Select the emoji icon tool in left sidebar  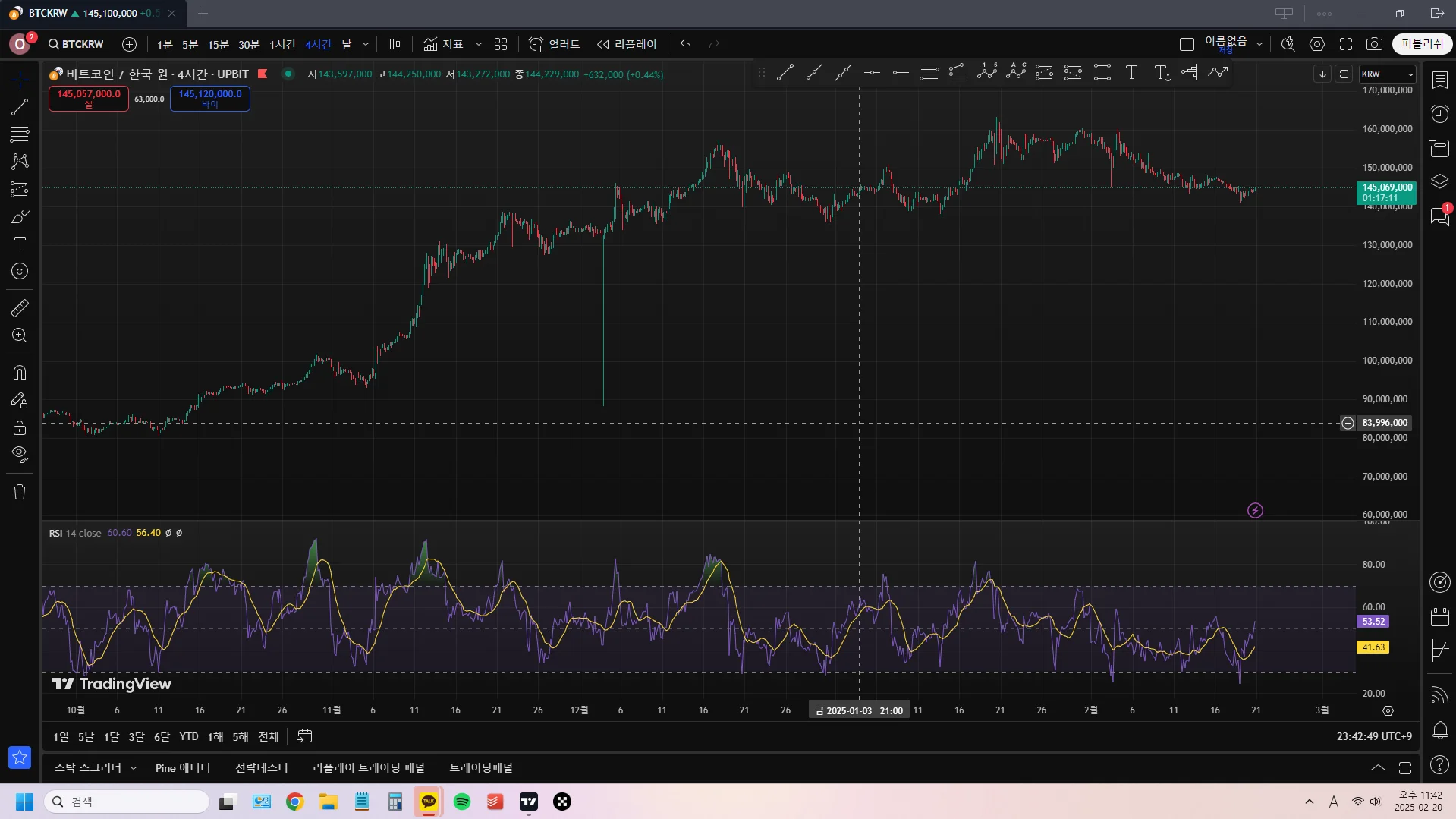[x=20, y=271]
